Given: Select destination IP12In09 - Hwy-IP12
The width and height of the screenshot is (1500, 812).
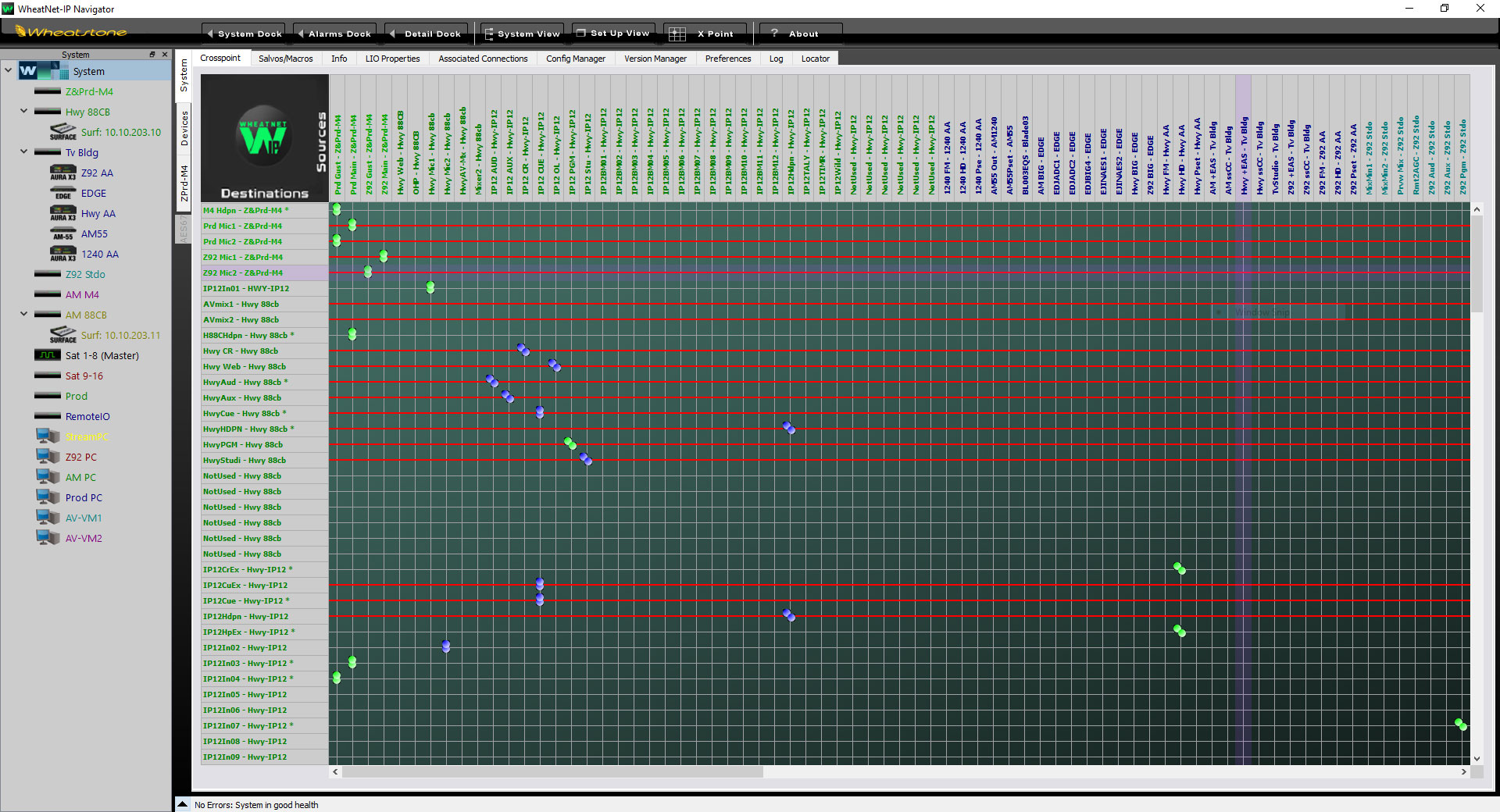Looking at the screenshot, I should pyautogui.click(x=264, y=757).
